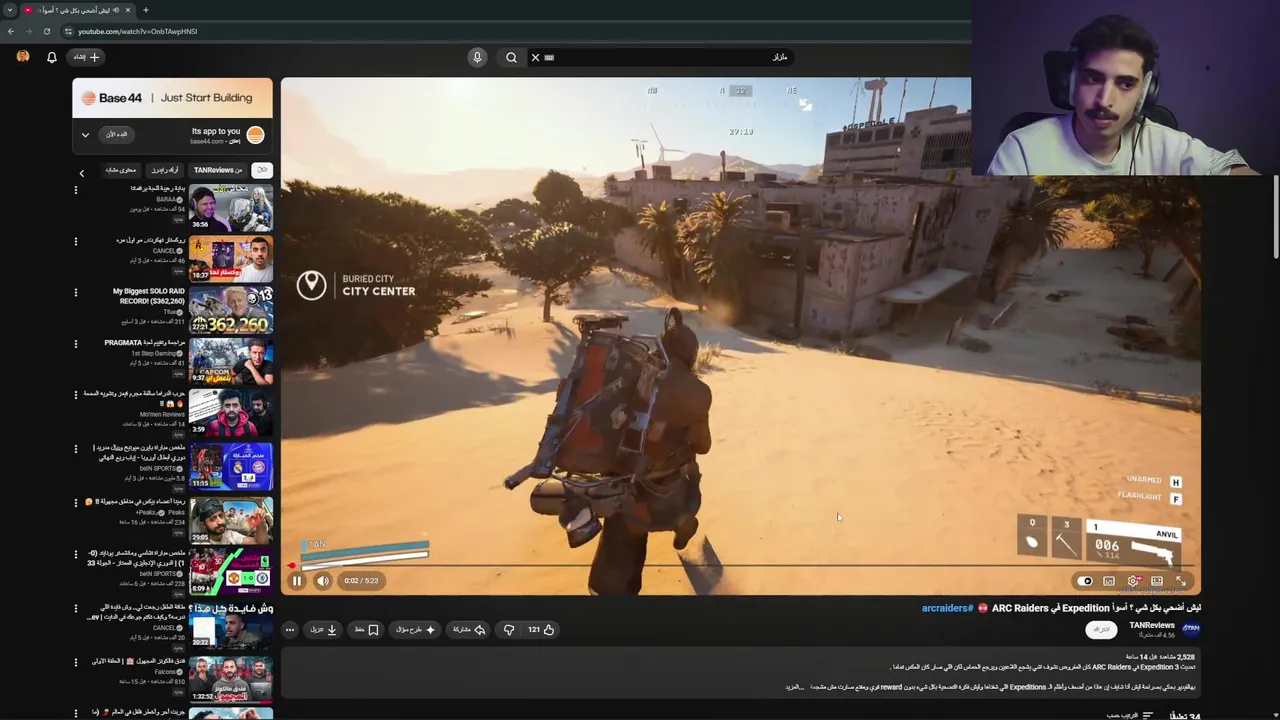Toggle the autoplay switch in player
1280x720 pixels.
tap(1085, 581)
